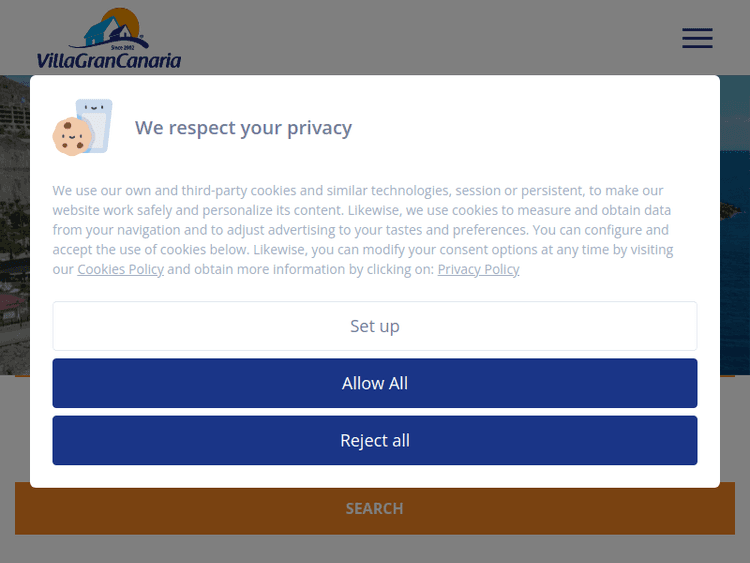750x563 pixels.
Task: Click the 'We respect your privacy' heading
Action: click(x=243, y=128)
